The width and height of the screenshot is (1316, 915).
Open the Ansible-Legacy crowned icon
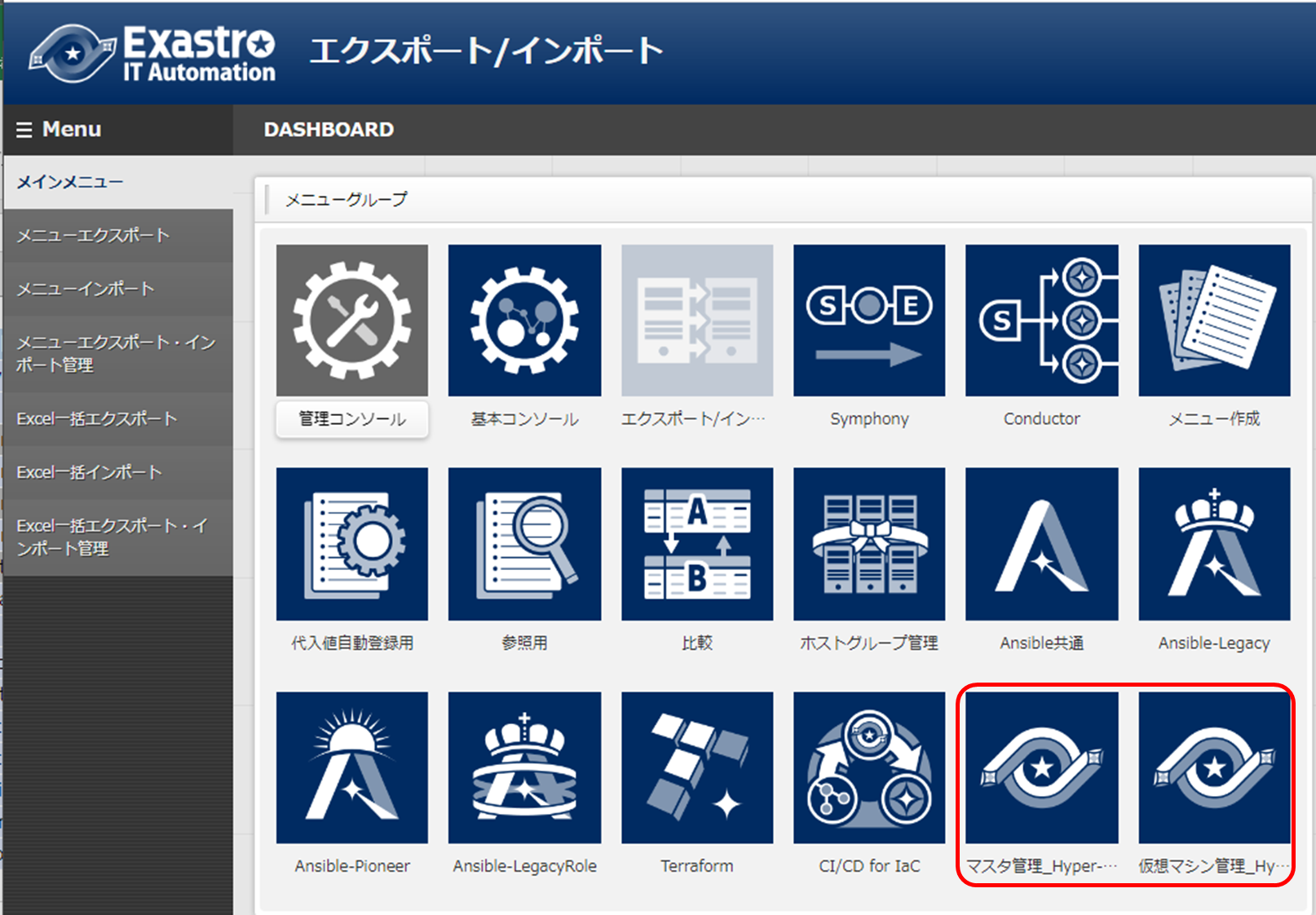pos(1215,544)
